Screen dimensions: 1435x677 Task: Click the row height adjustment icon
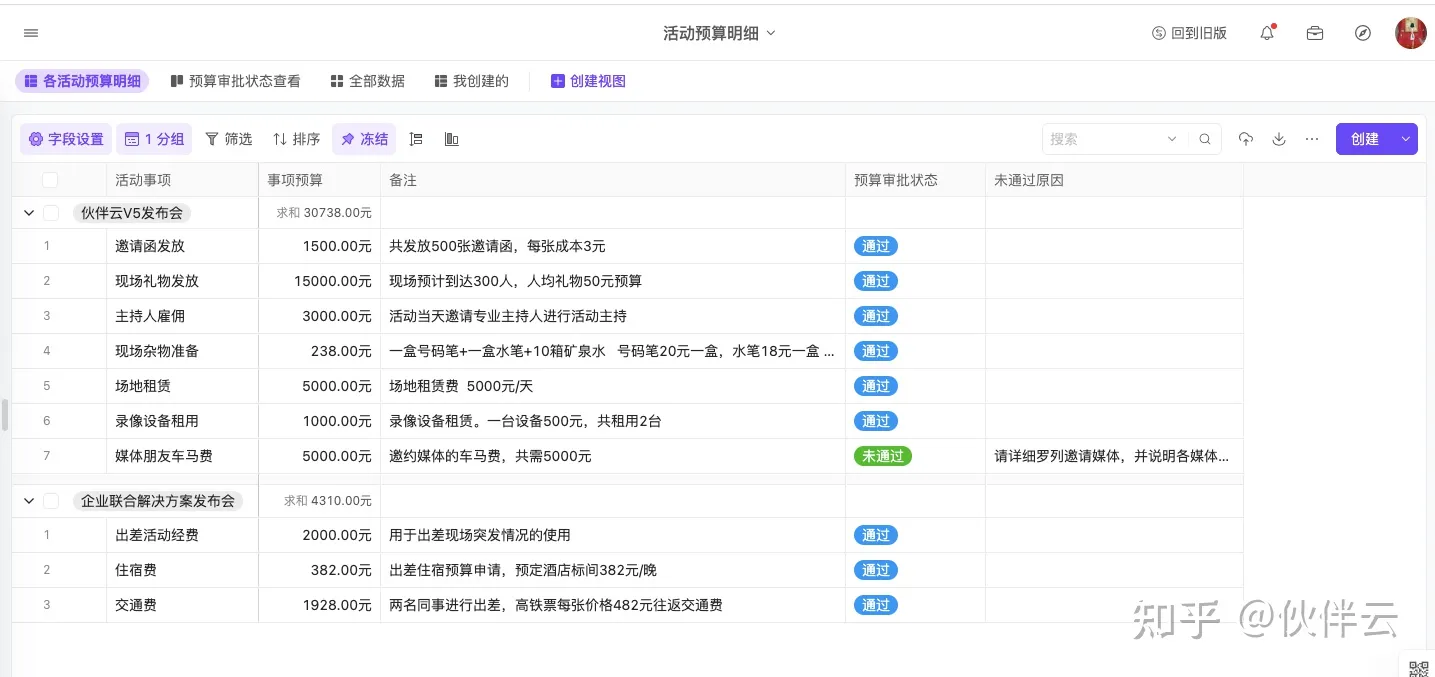point(417,139)
